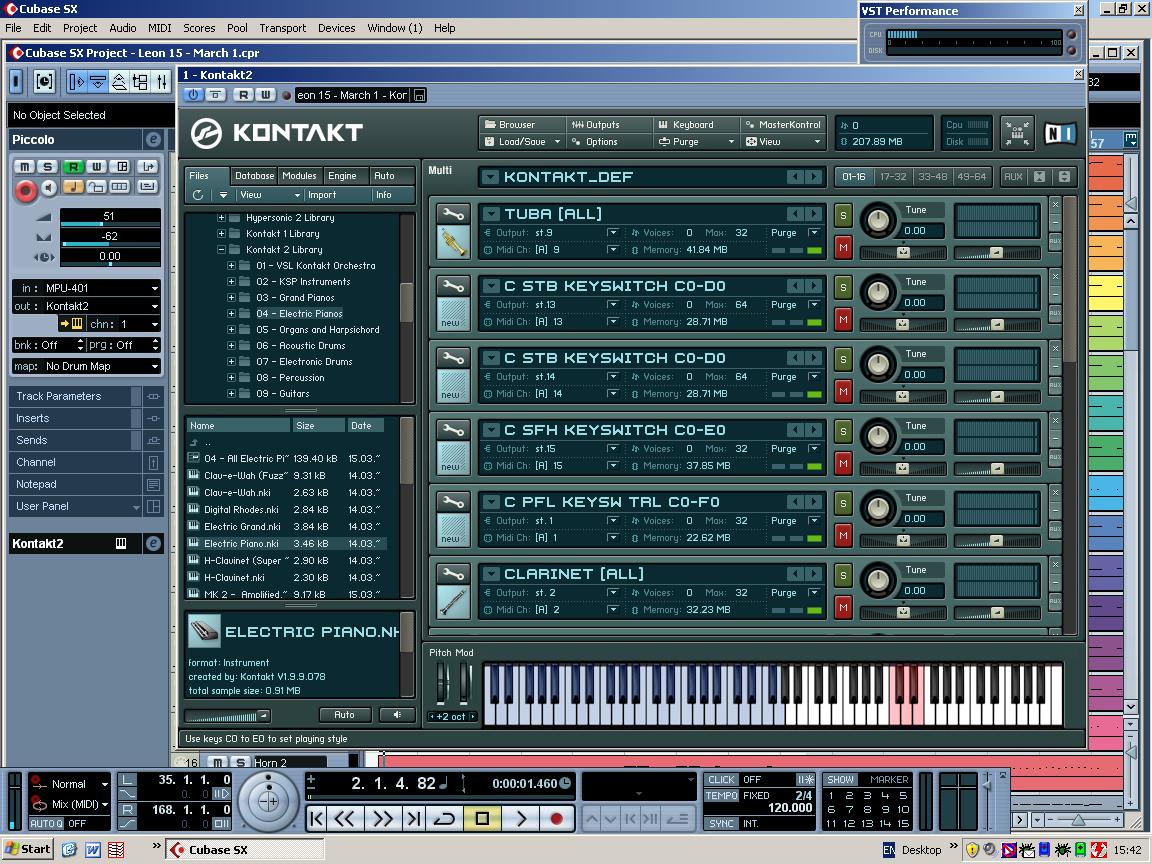
Task: Click the transport Stop button
Action: point(482,819)
